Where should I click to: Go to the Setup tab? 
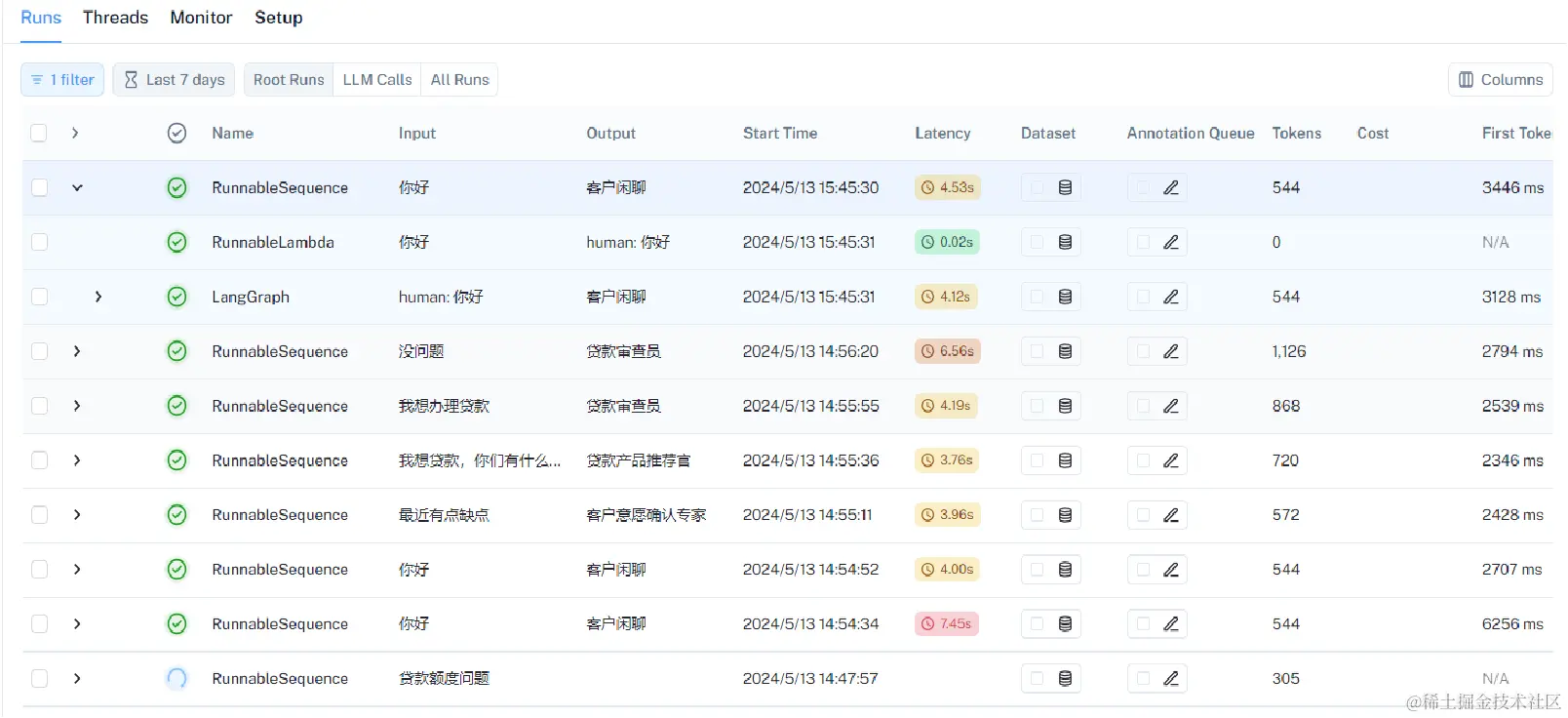coord(279,18)
